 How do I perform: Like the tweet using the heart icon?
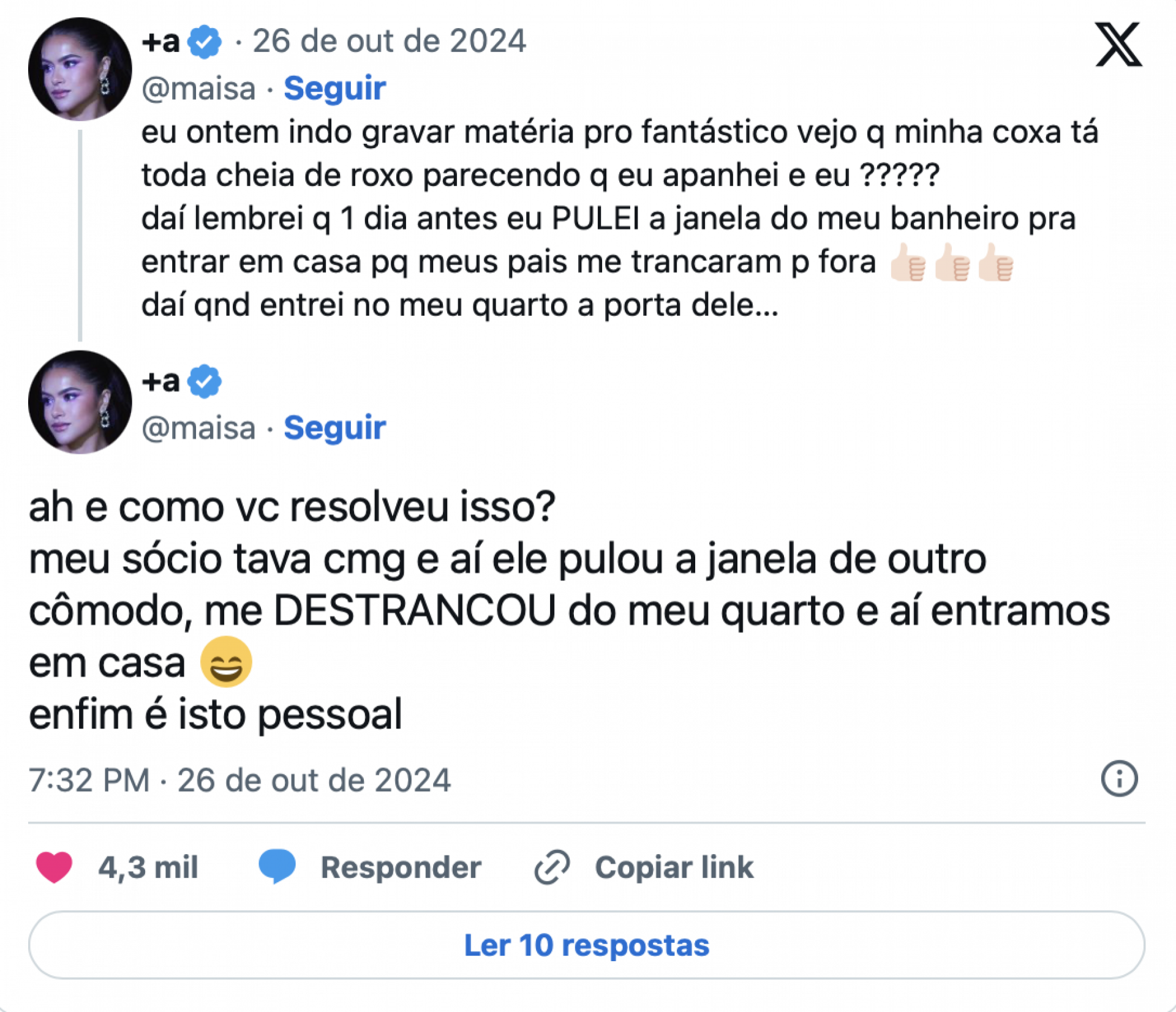click(x=52, y=867)
